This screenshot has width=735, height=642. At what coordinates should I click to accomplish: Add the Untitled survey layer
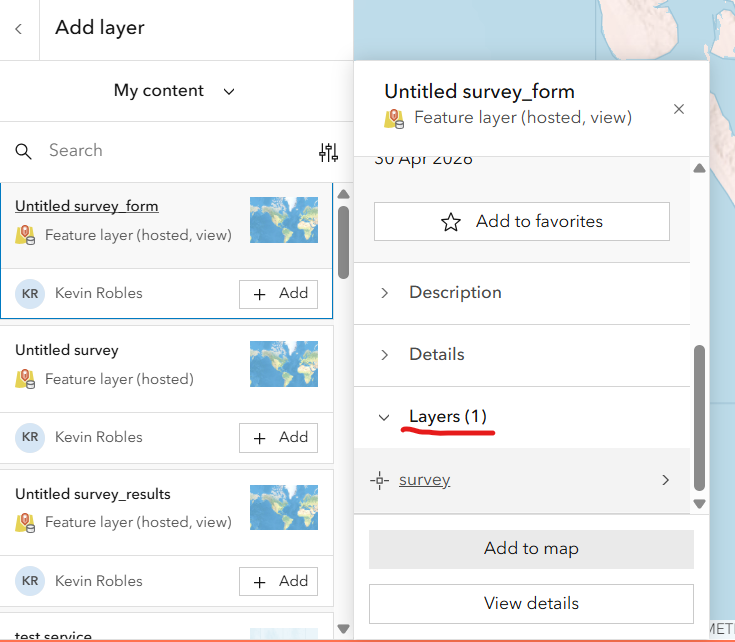click(278, 438)
